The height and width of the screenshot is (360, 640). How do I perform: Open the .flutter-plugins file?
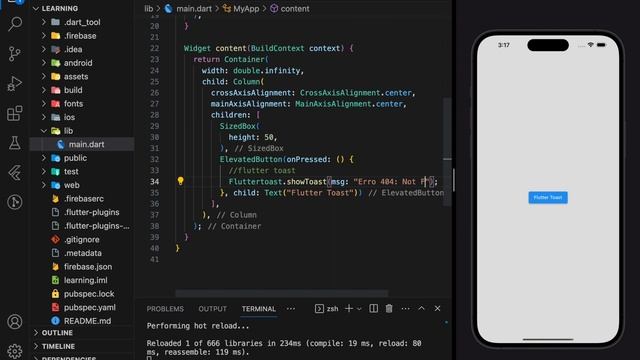[x=91, y=212]
